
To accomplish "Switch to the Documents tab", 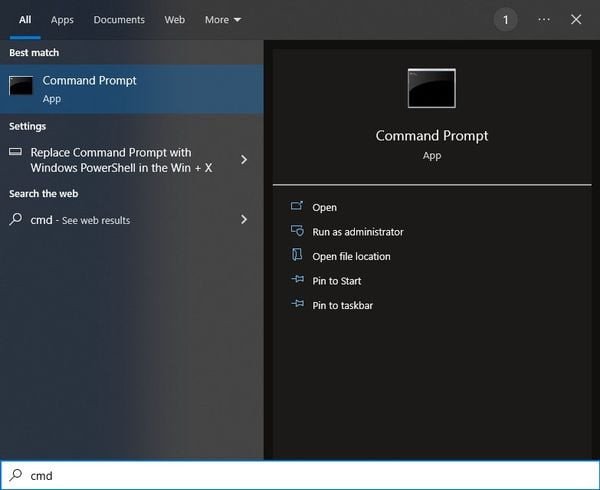I will pos(119,20).
